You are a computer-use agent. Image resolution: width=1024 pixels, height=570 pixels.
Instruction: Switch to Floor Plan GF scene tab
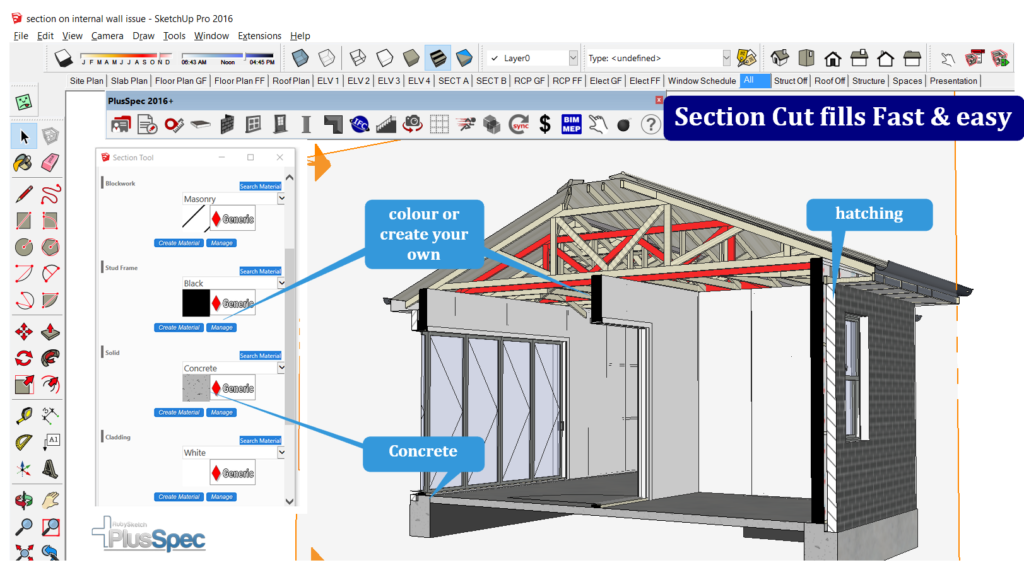tap(180, 81)
